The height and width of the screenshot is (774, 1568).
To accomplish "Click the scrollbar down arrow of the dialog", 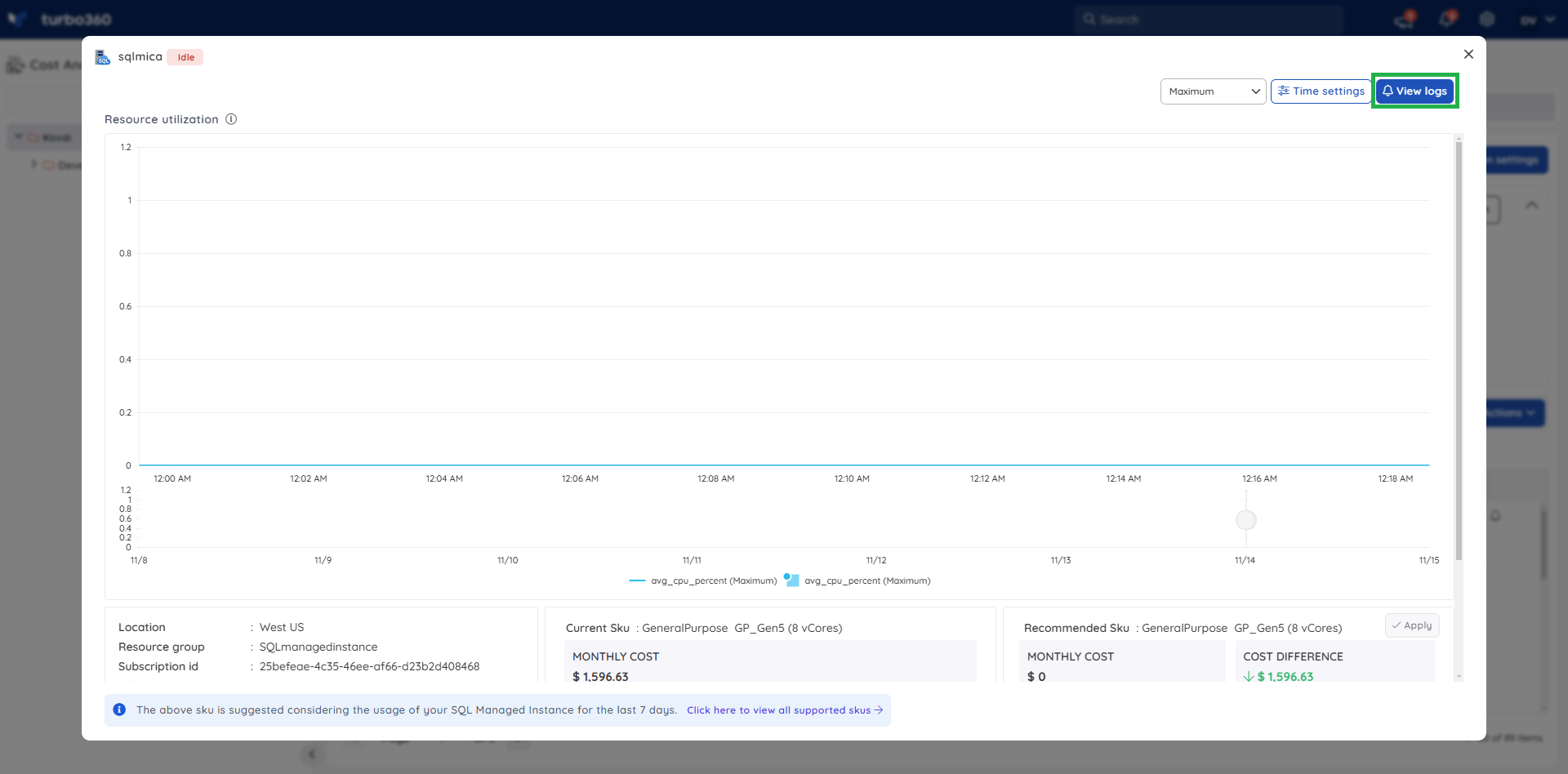I will tap(1459, 676).
